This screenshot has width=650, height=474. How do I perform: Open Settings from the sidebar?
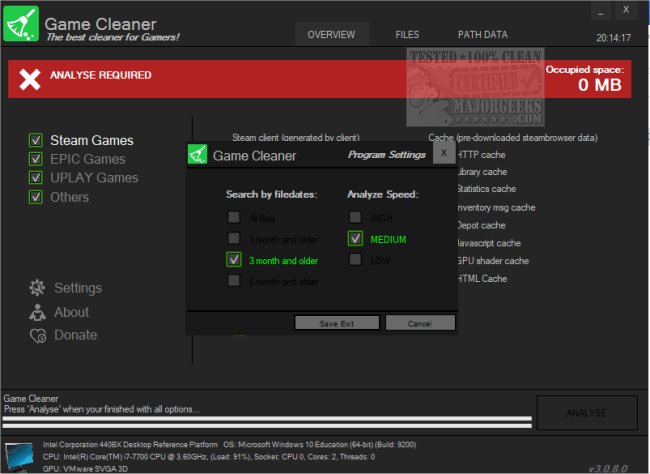tap(78, 288)
